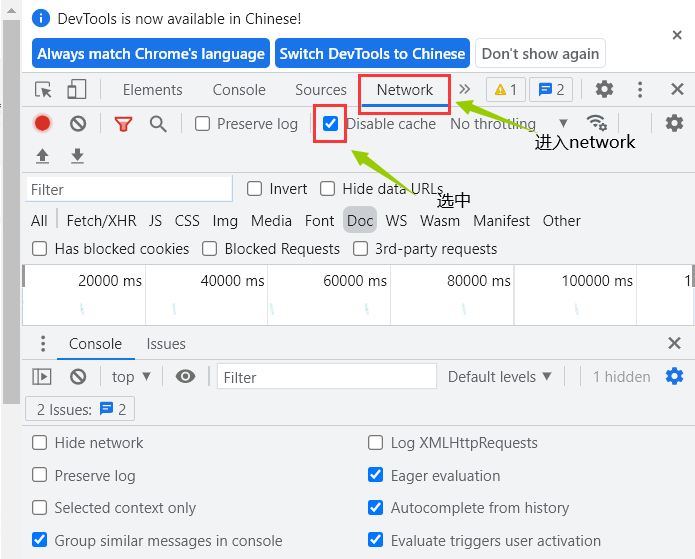695x559 pixels.
Task: Create live expression with eye icon
Action: click(185, 376)
